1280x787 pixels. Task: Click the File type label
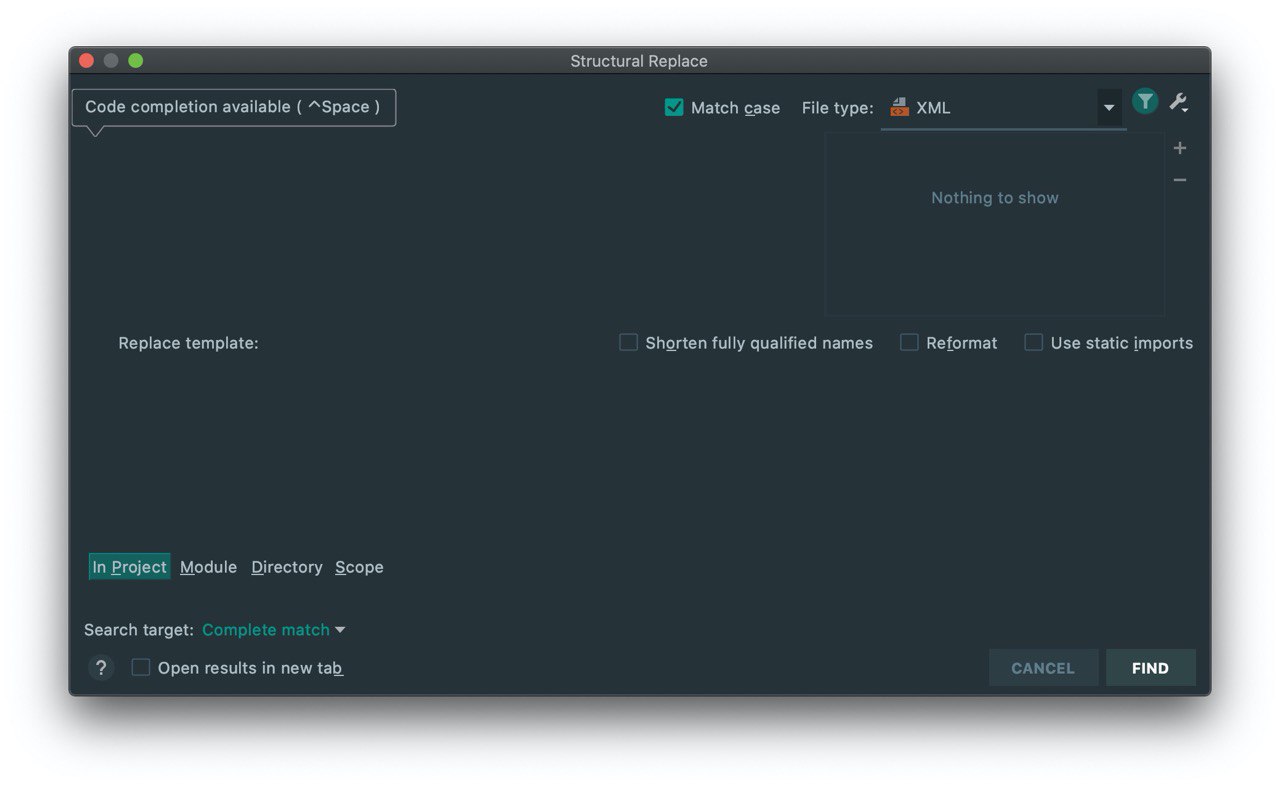838,108
